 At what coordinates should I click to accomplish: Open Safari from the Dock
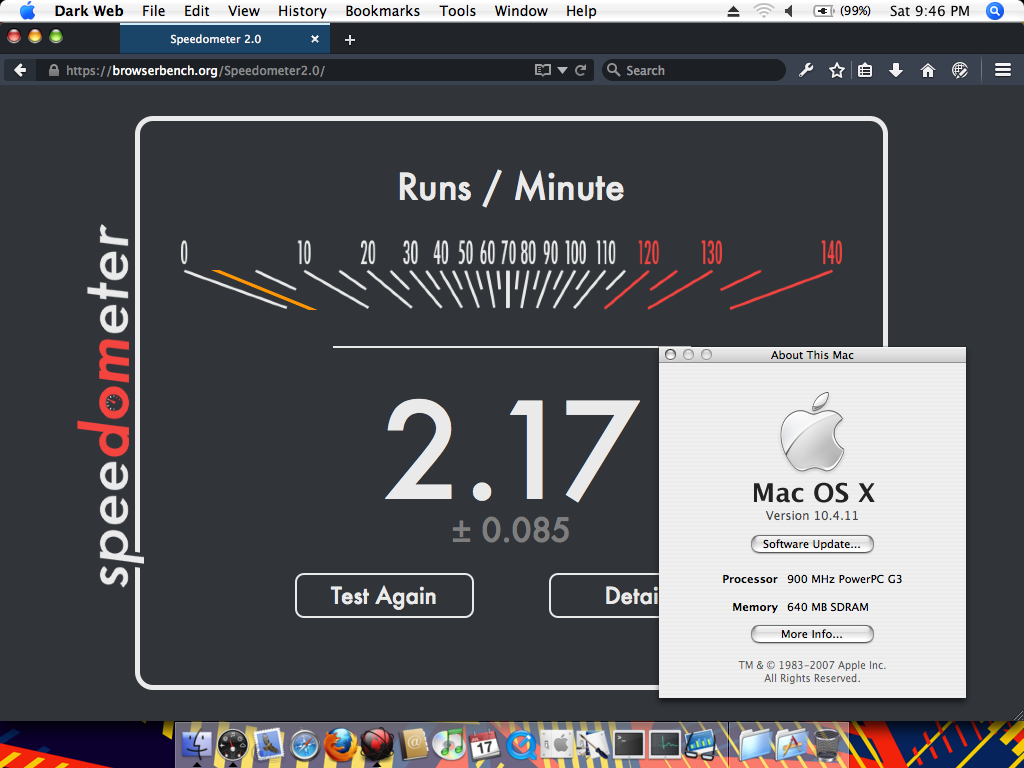[305, 744]
